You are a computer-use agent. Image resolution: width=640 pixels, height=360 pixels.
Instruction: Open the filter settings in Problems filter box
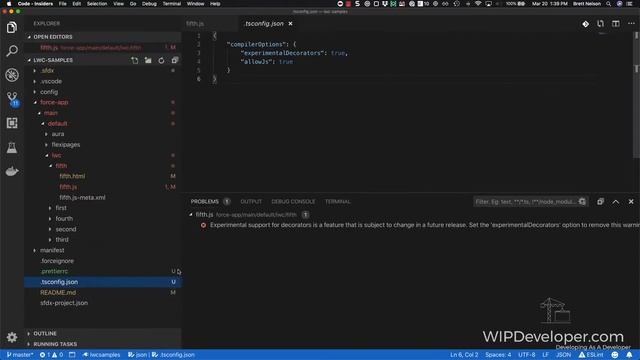(x=582, y=202)
